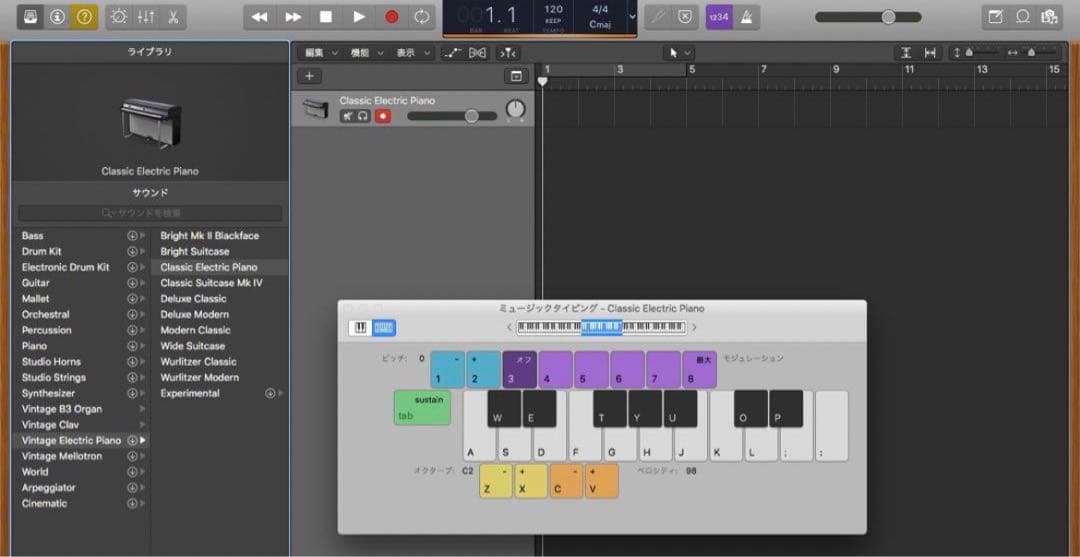Add a new track with plus button
The height and width of the screenshot is (557, 1080).
point(309,76)
